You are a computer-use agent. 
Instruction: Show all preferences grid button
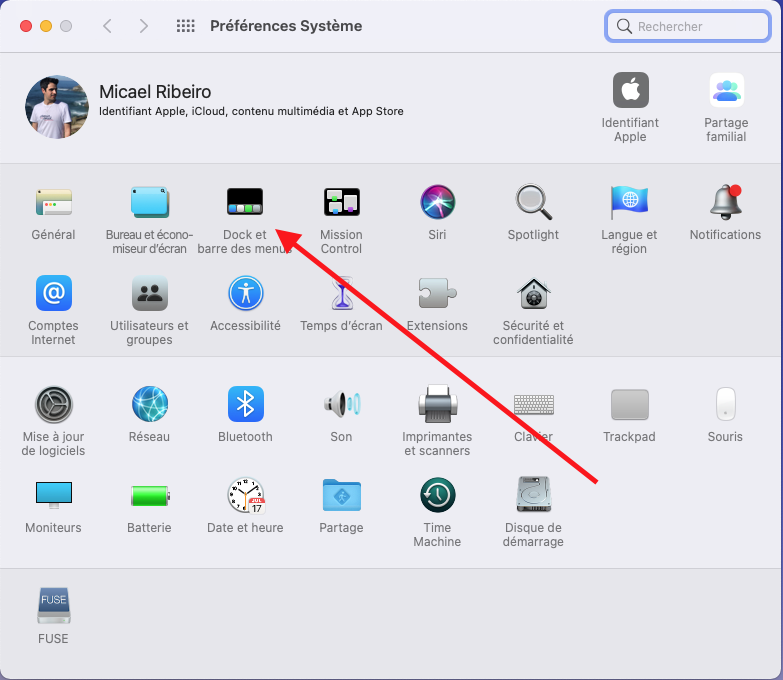click(185, 26)
